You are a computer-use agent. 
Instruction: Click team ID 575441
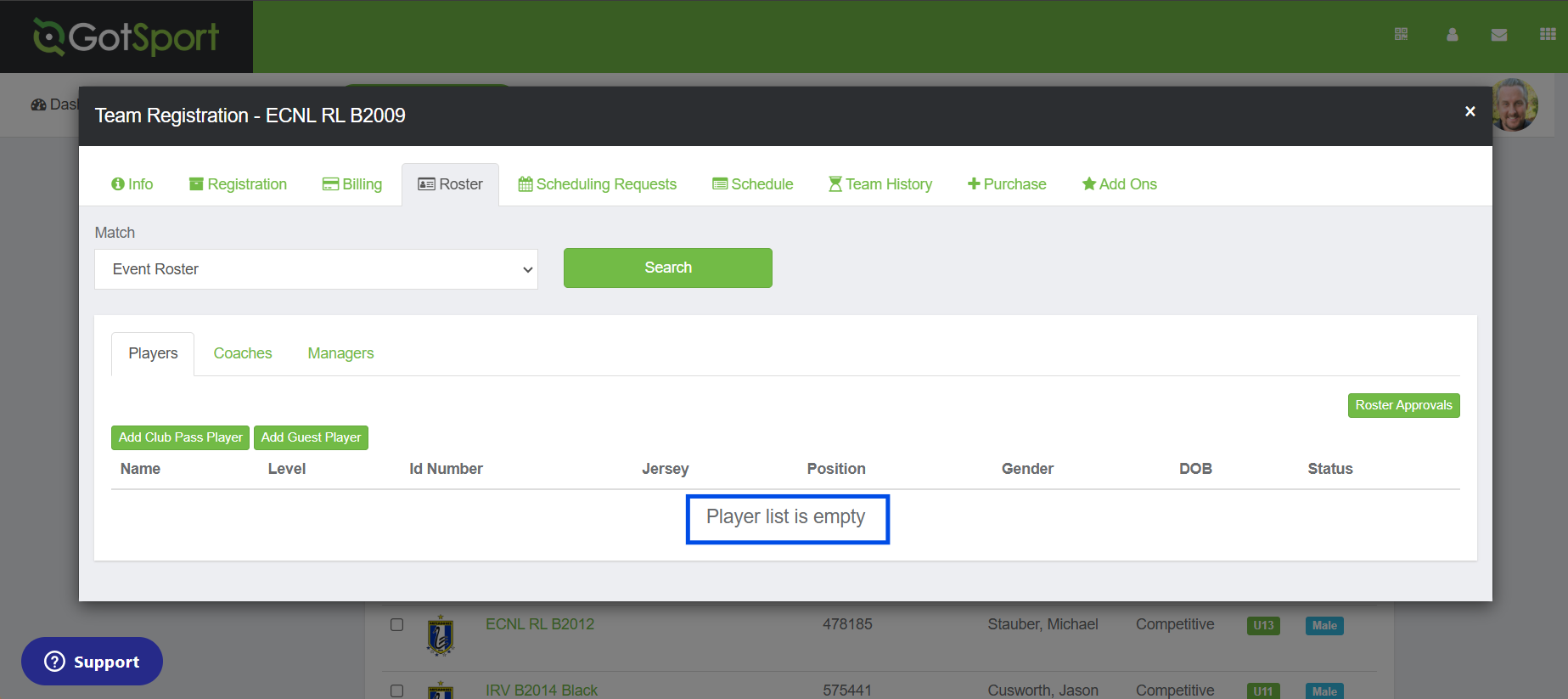tap(847, 691)
